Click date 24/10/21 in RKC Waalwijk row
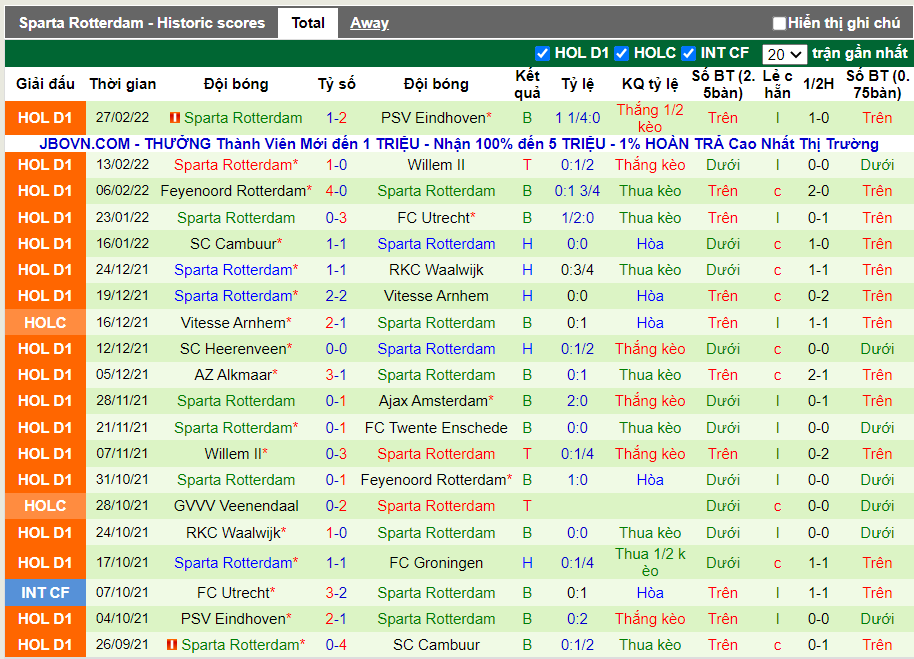Image resolution: width=914 pixels, height=659 pixels. tap(122, 533)
